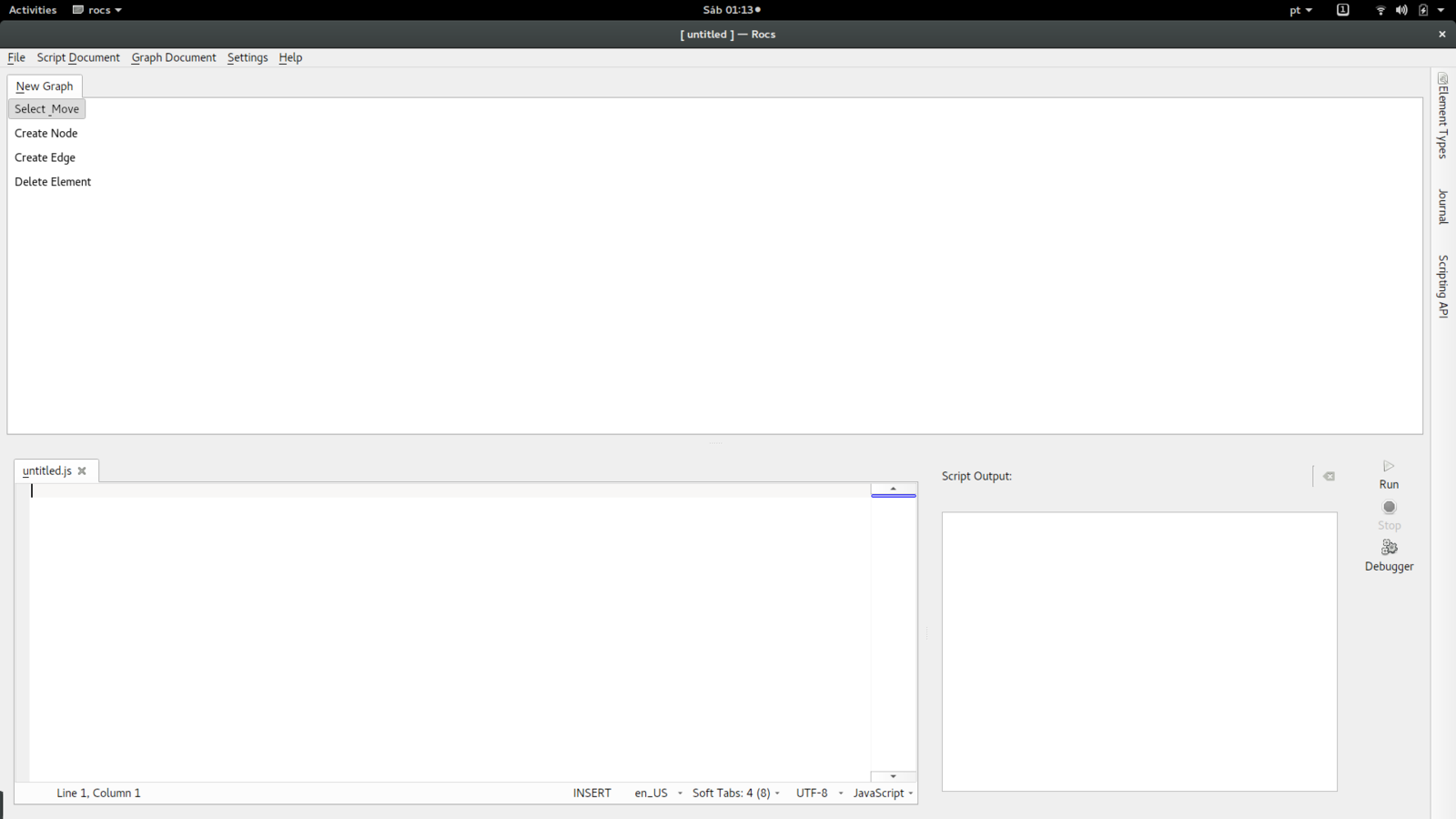Choose the Delete Element tool
1456x819 pixels.
point(53,182)
